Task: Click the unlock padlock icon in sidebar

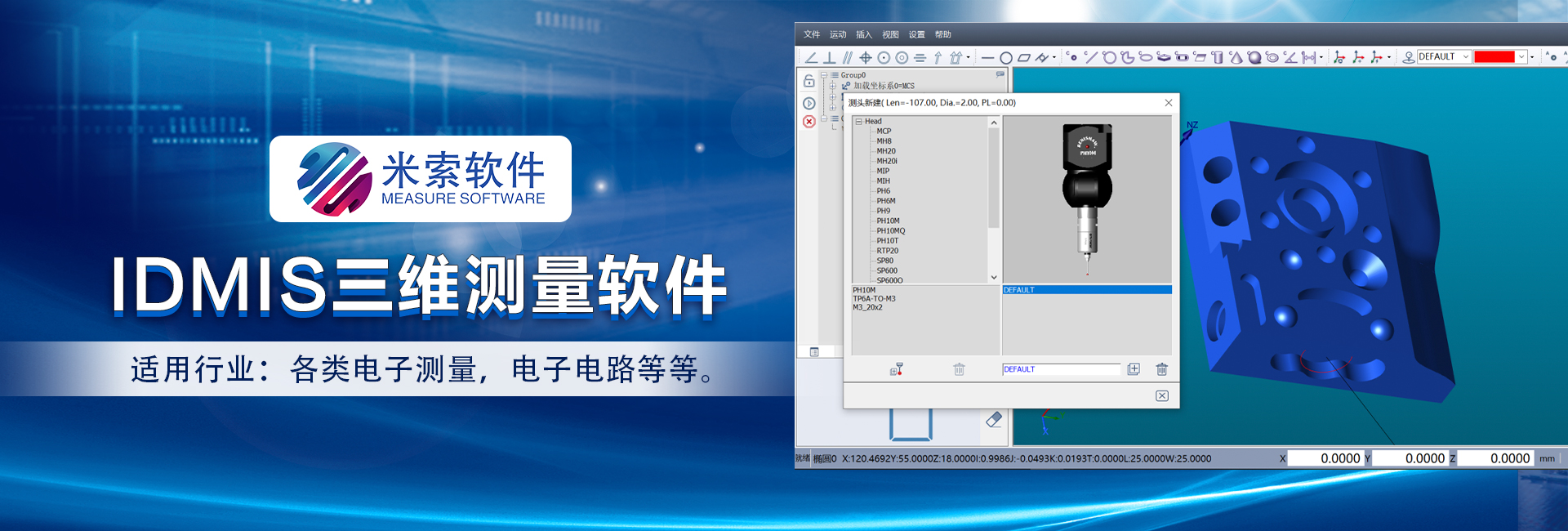Action: coord(809,81)
